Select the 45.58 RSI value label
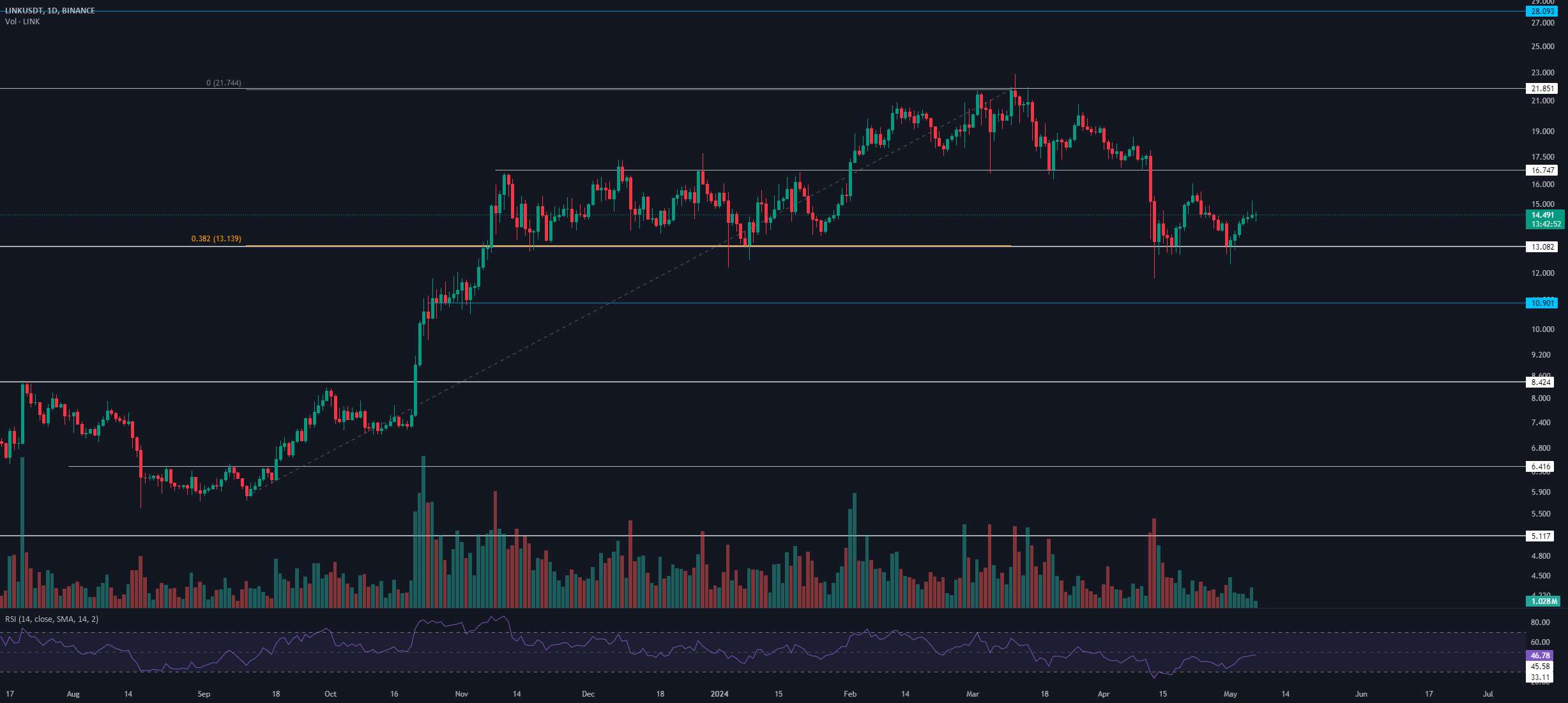 [1540, 667]
